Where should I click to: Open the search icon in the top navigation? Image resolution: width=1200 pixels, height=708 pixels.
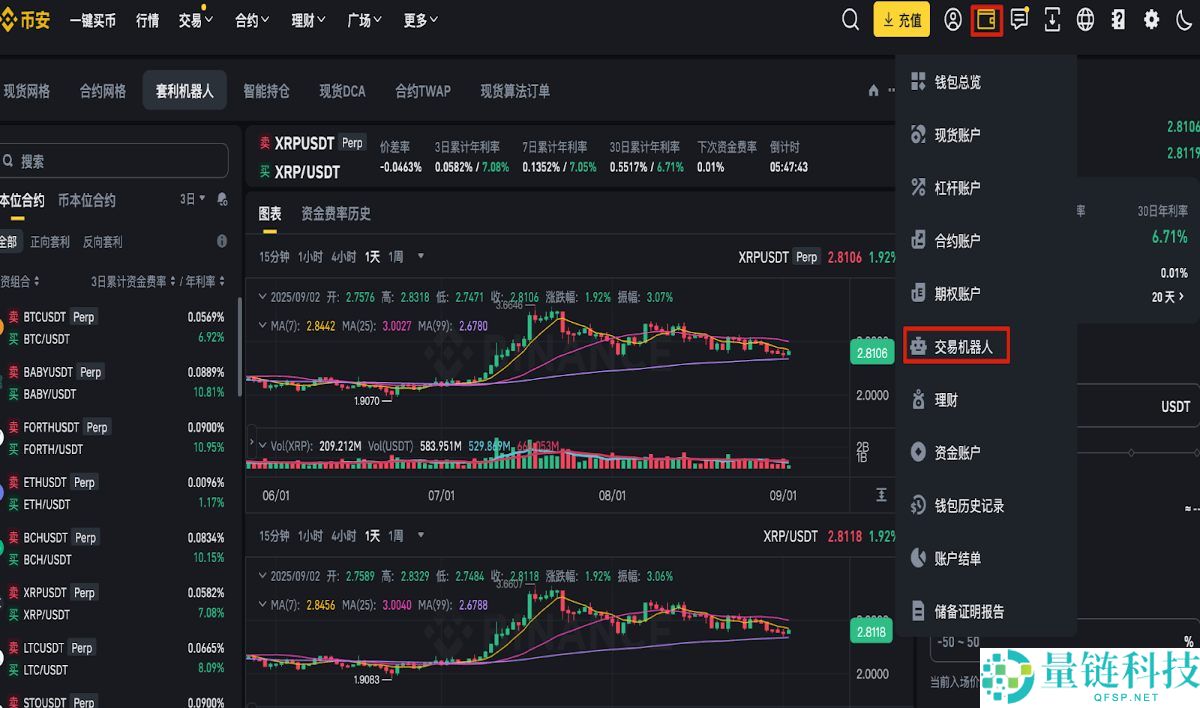[x=850, y=19]
